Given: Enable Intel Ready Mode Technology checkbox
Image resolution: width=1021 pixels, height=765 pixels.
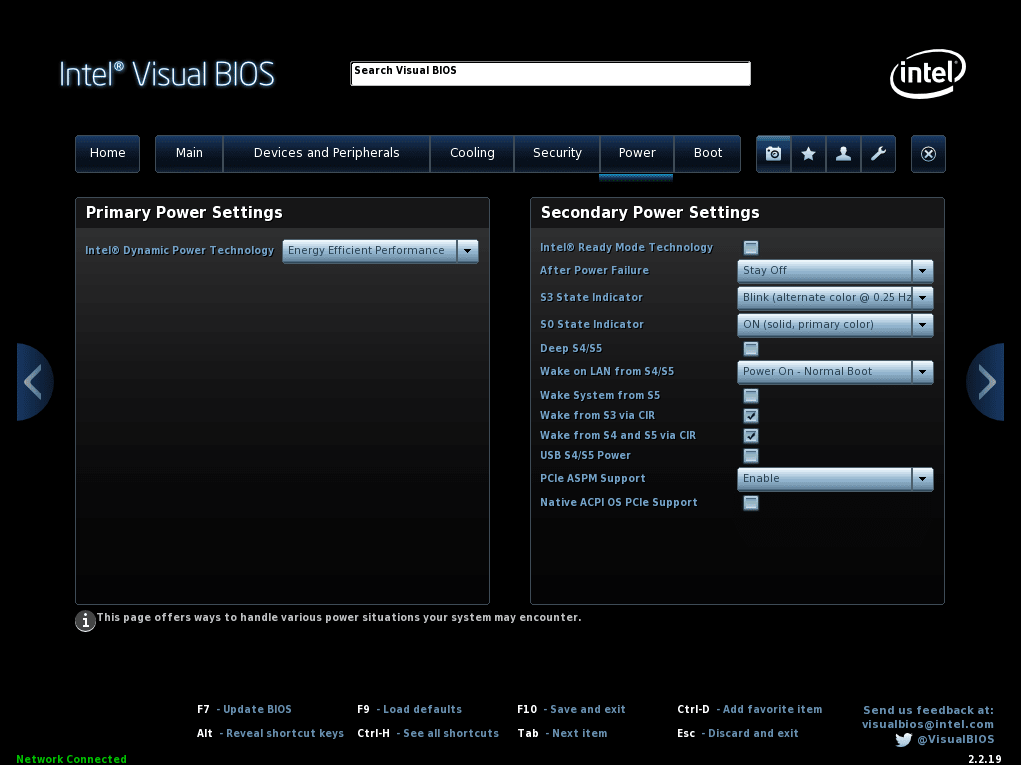Looking at the screenshot, I should [x=751, y=248].
